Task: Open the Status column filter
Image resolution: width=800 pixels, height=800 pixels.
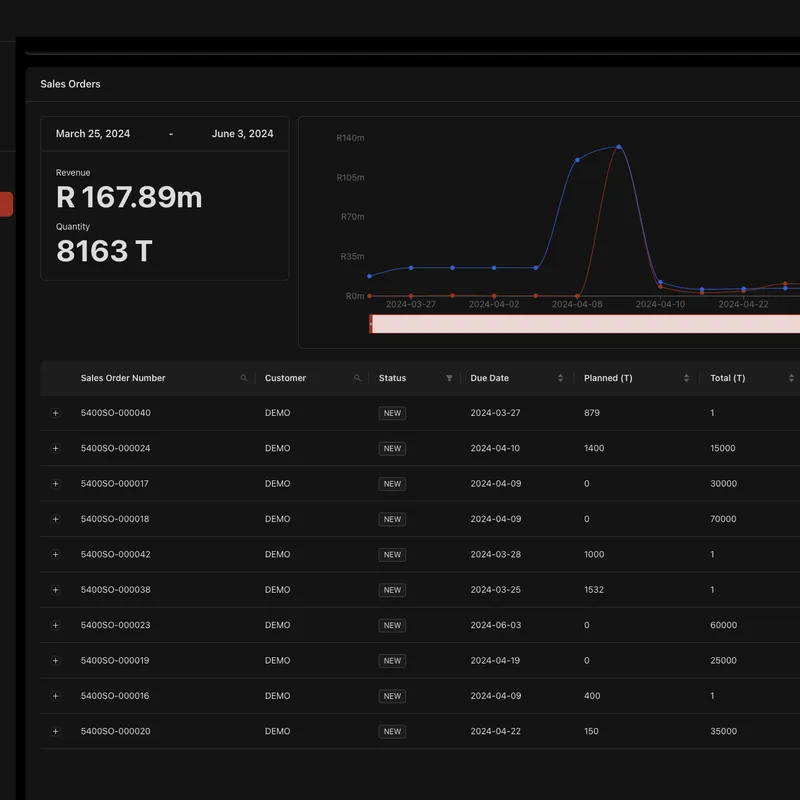Action: tap(448, 378)
